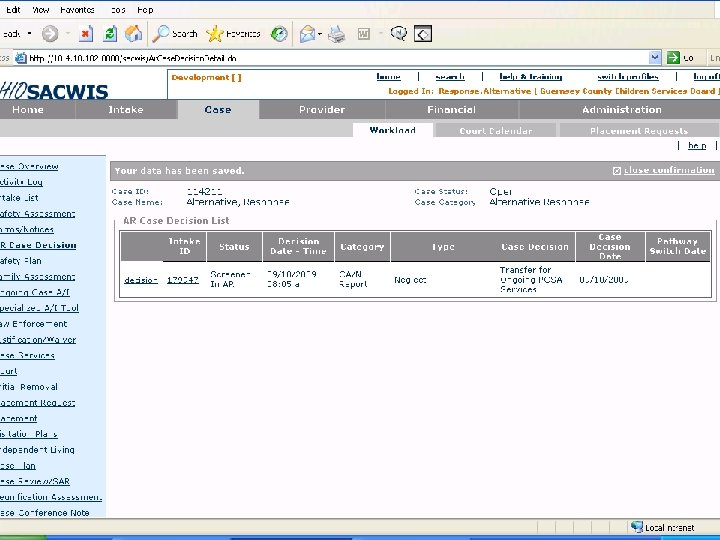
Task: Open the Back button history dropdown
Action: click(29, 34)
